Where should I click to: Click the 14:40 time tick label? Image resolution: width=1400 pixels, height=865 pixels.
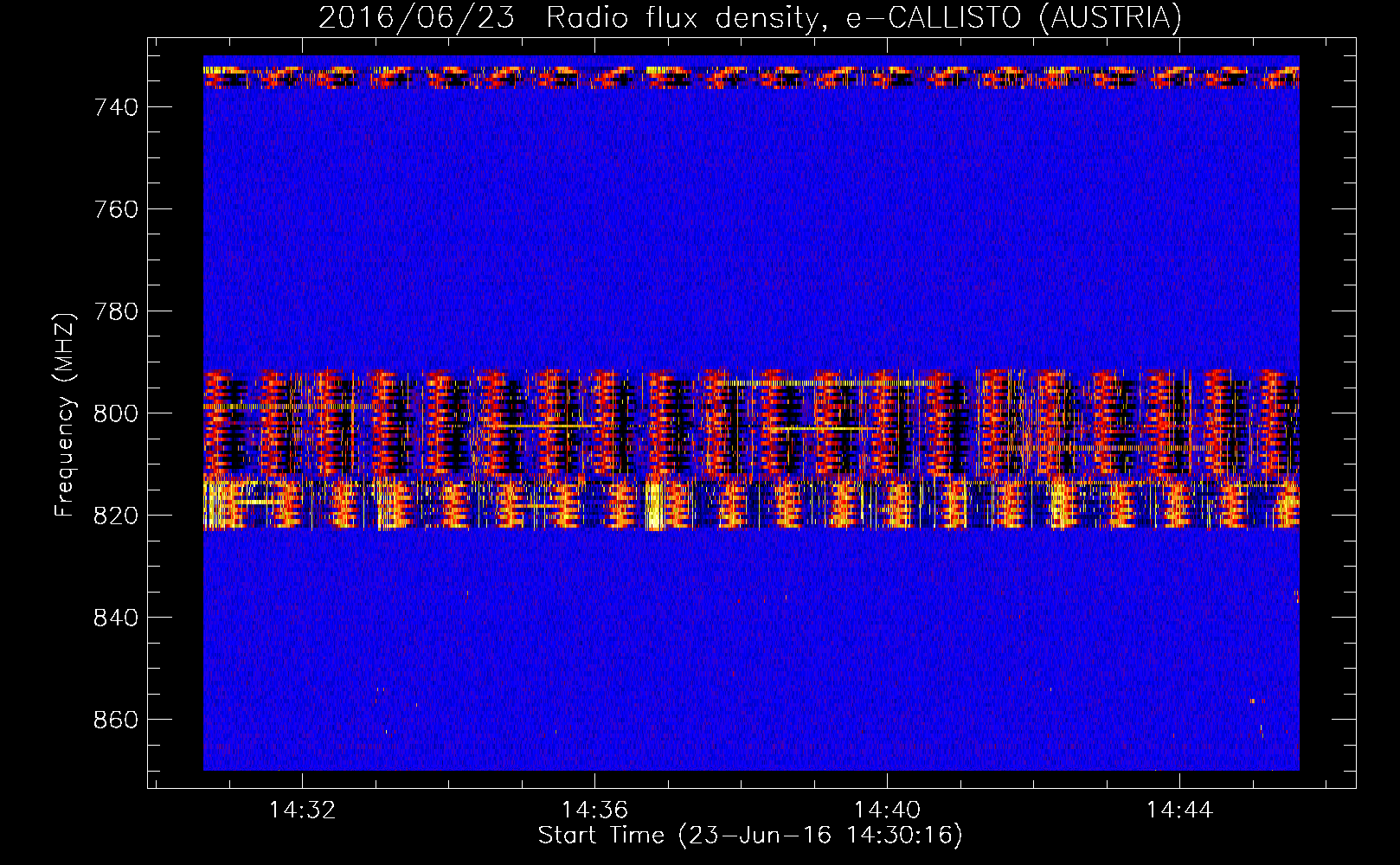click(x=887, y=811)
